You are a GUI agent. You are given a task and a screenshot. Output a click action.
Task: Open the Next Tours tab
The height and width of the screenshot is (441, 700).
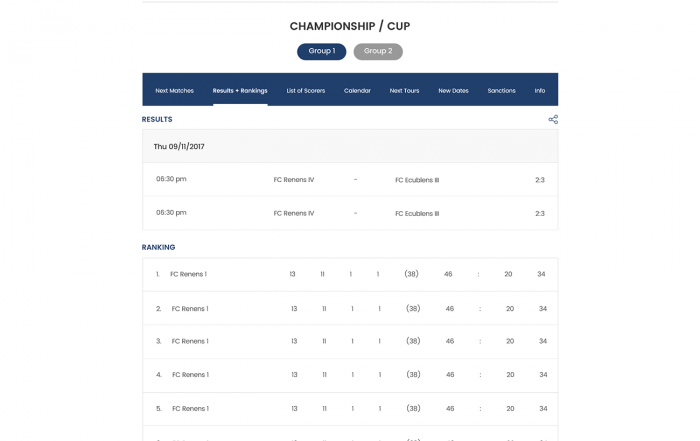click(x=404, y=91)
